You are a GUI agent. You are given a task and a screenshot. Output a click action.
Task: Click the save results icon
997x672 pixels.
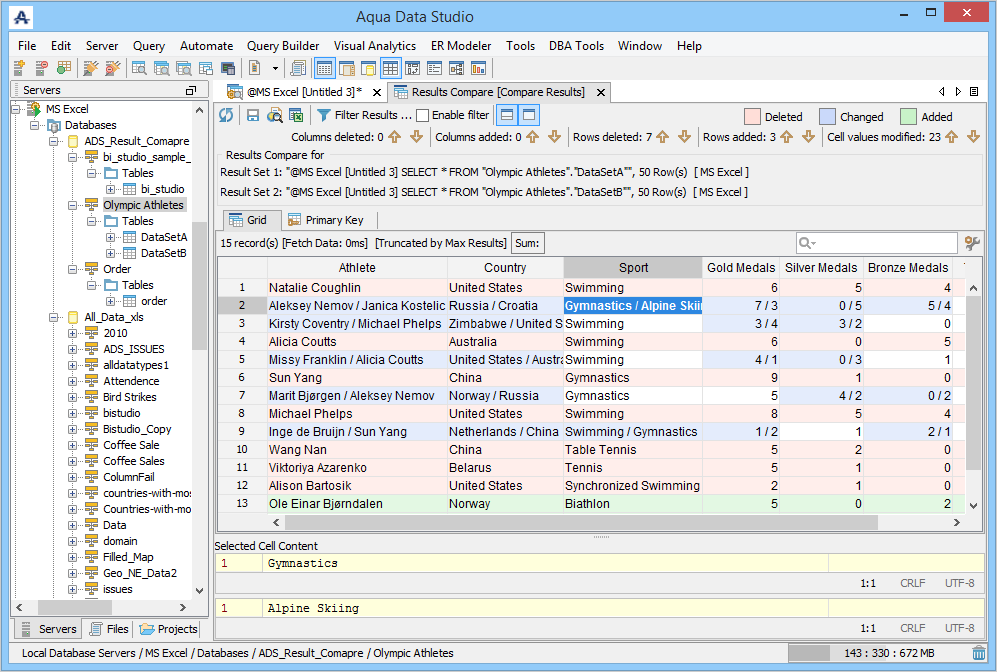(x=253, y=115)
